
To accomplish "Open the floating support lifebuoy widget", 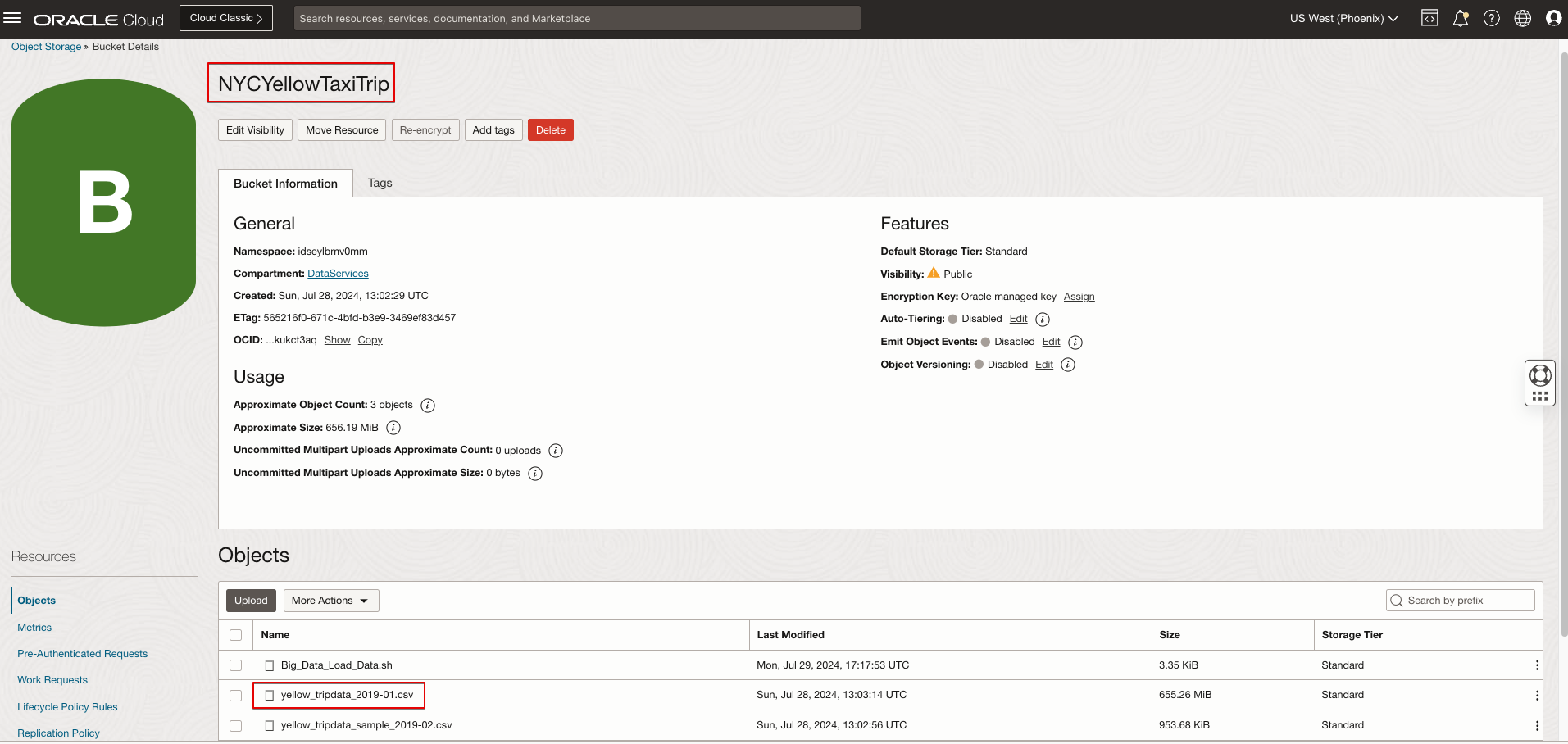I will [1540, 383].
